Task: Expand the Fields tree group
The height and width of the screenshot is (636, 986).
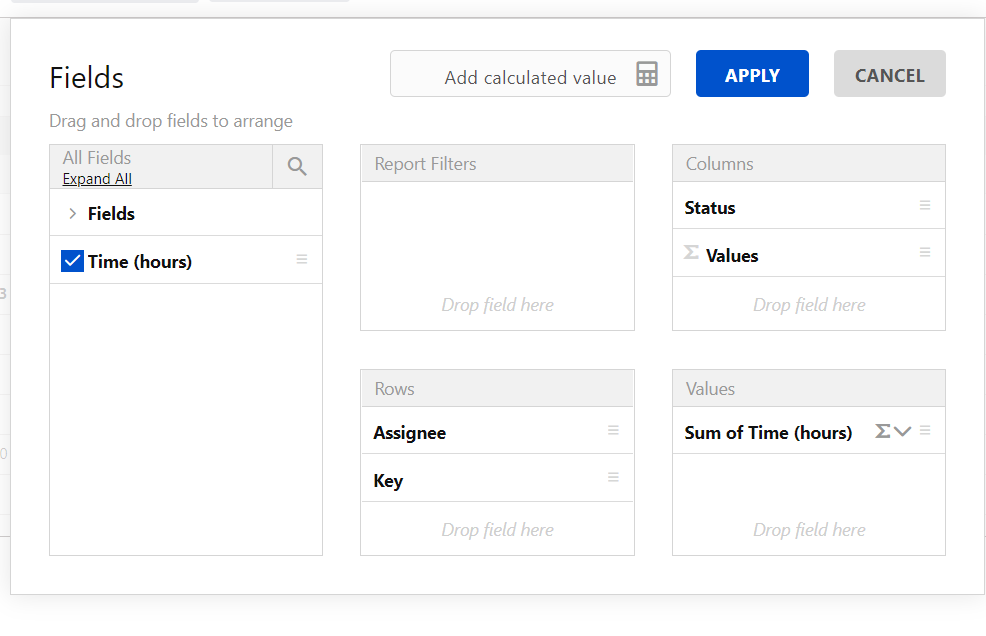Action: coord(73,213)
